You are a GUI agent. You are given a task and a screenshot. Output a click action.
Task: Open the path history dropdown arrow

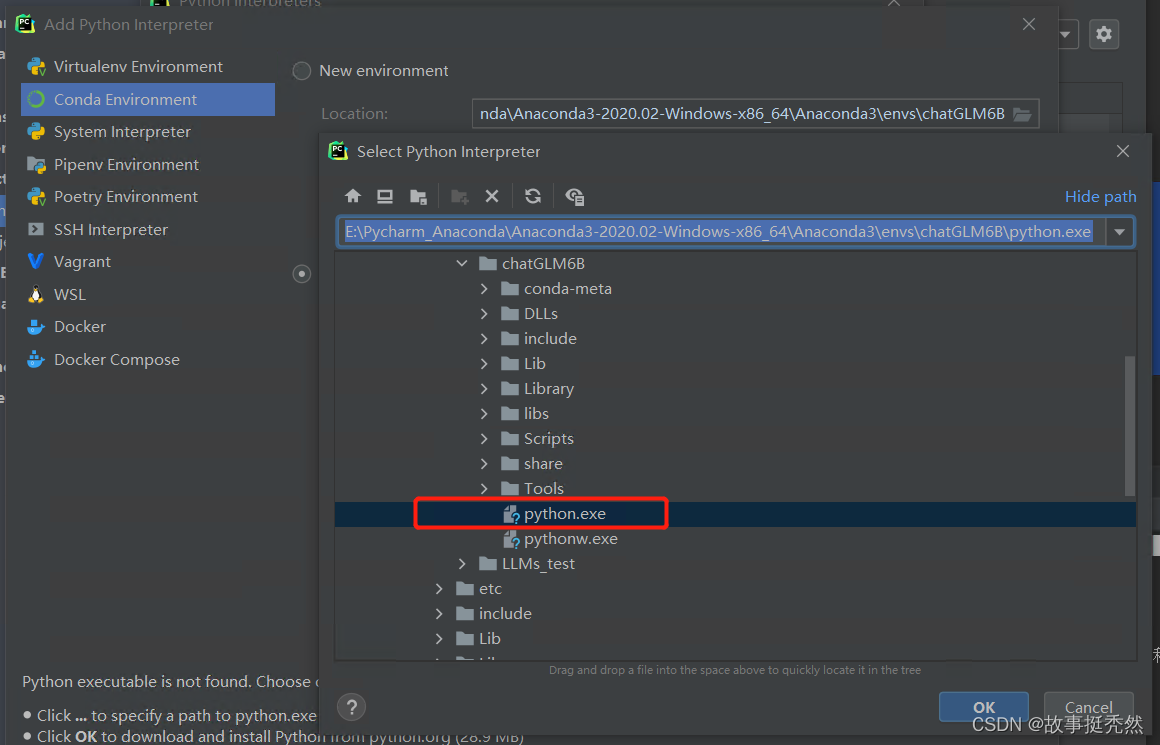1119,232
